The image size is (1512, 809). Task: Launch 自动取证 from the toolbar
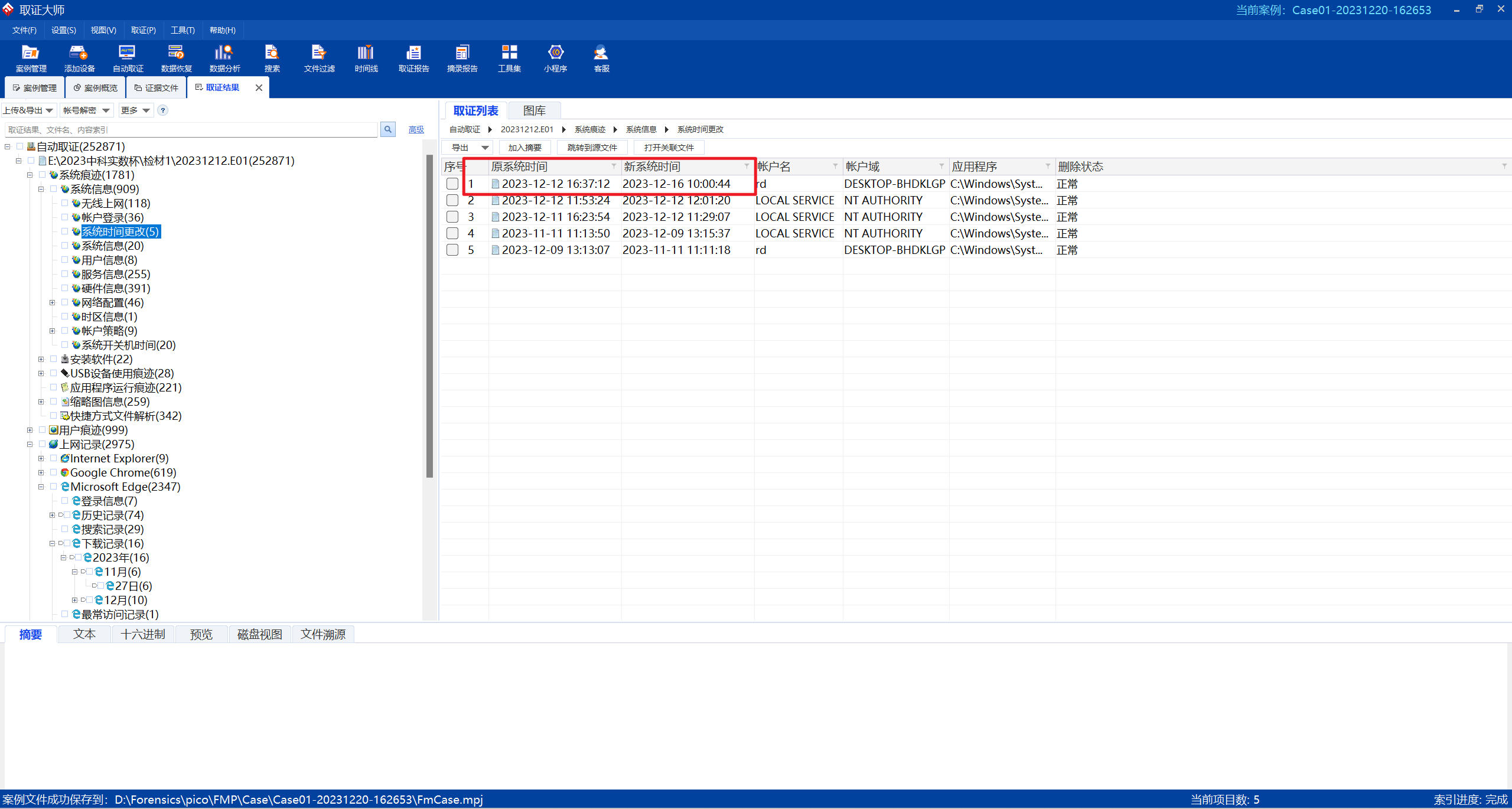pyautogui.click(x=128, y=58)
